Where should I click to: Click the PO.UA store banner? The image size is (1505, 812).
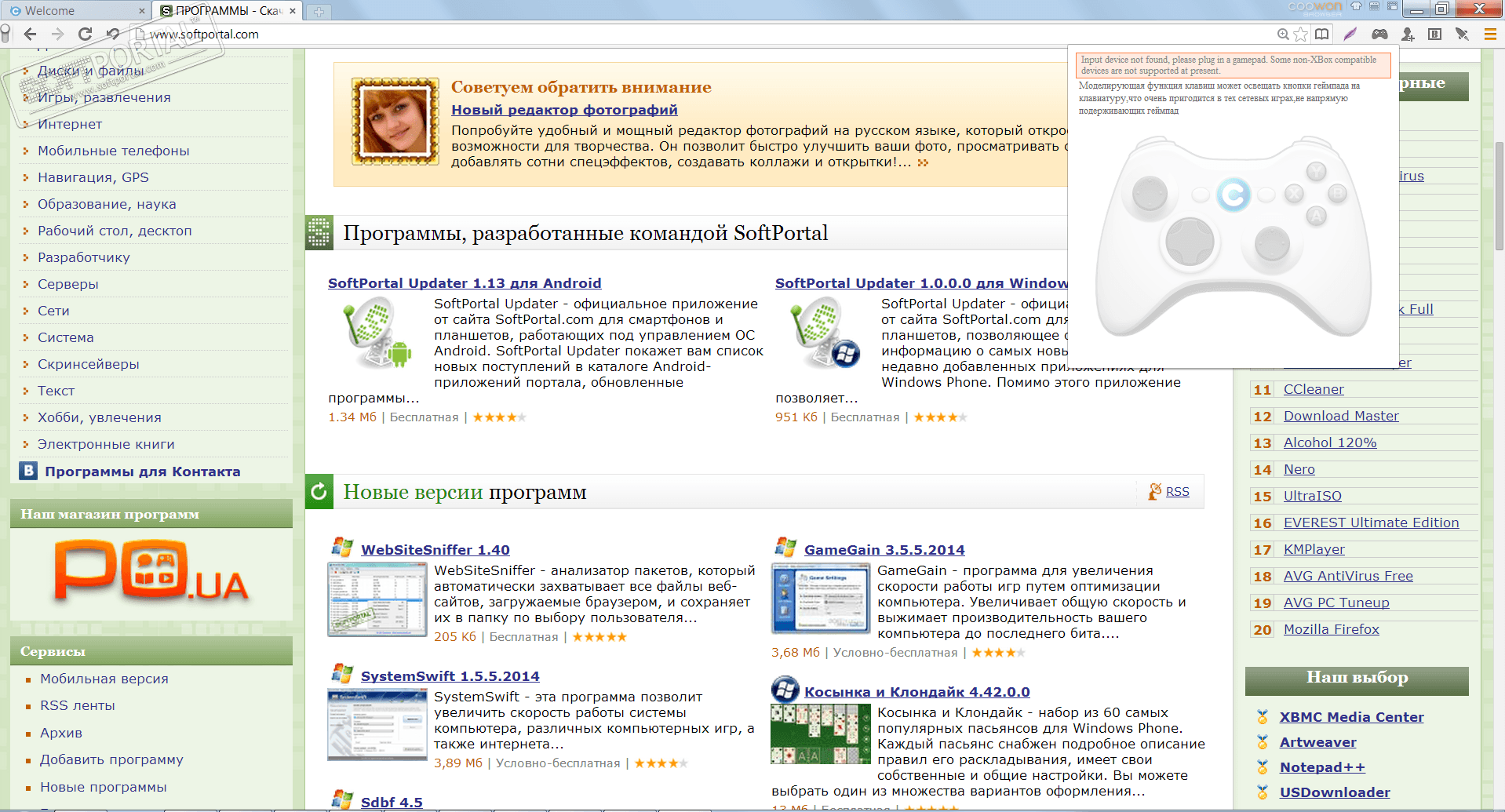151,573
